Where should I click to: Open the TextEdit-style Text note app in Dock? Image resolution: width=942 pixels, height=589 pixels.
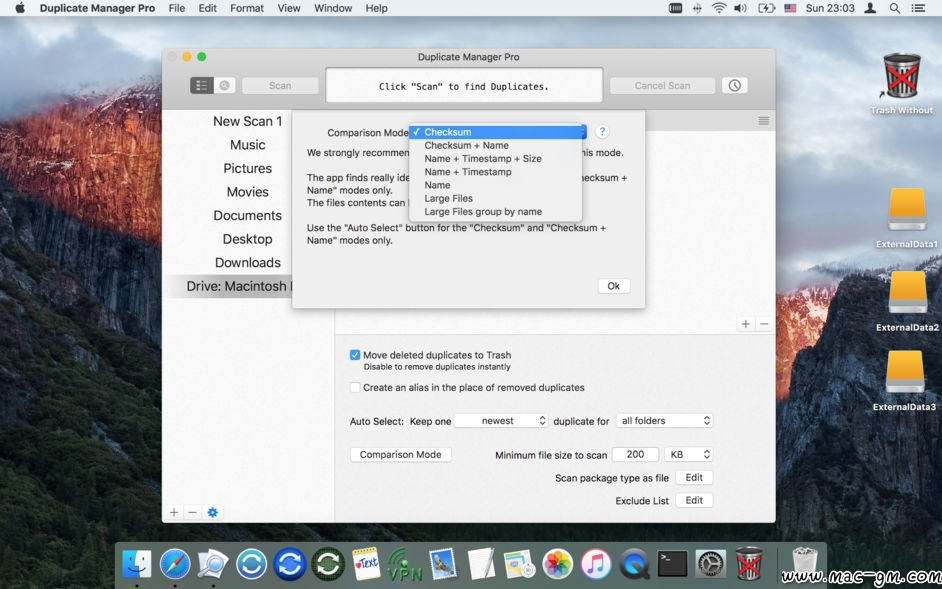[x=366, y=565]
